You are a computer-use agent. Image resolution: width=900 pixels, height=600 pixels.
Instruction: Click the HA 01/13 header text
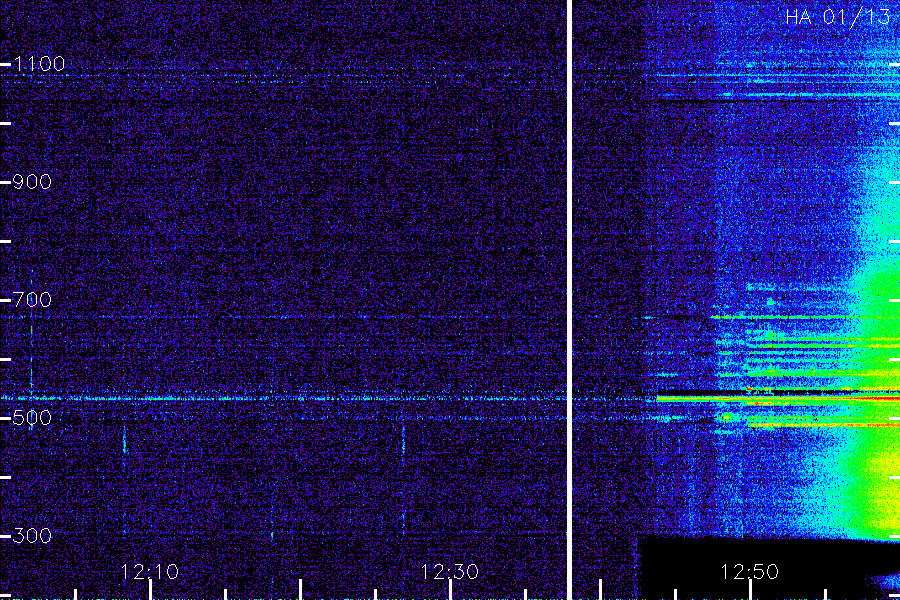[x=838, y=17]
